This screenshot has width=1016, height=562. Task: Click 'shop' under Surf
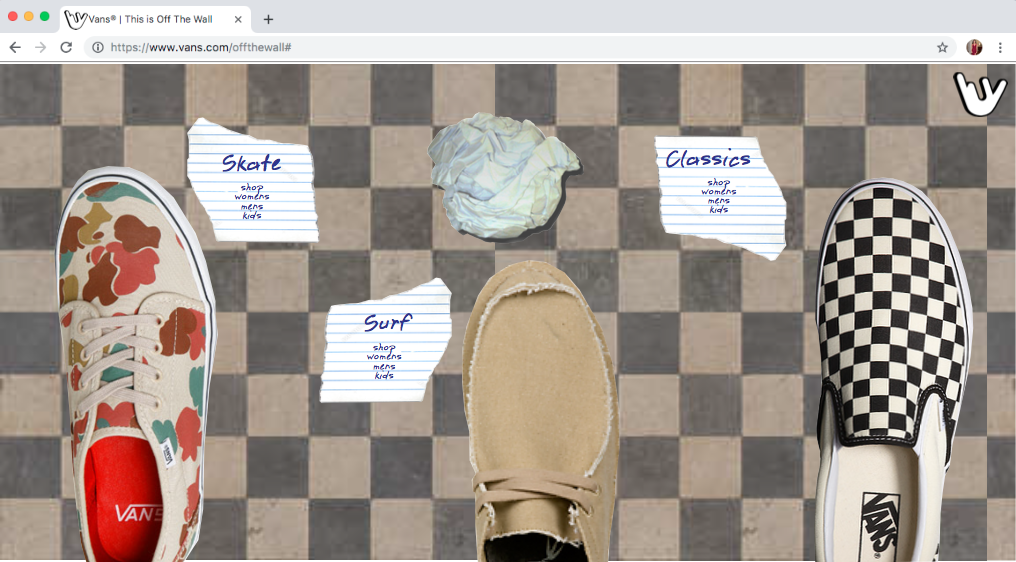click(x=384, y=347)
